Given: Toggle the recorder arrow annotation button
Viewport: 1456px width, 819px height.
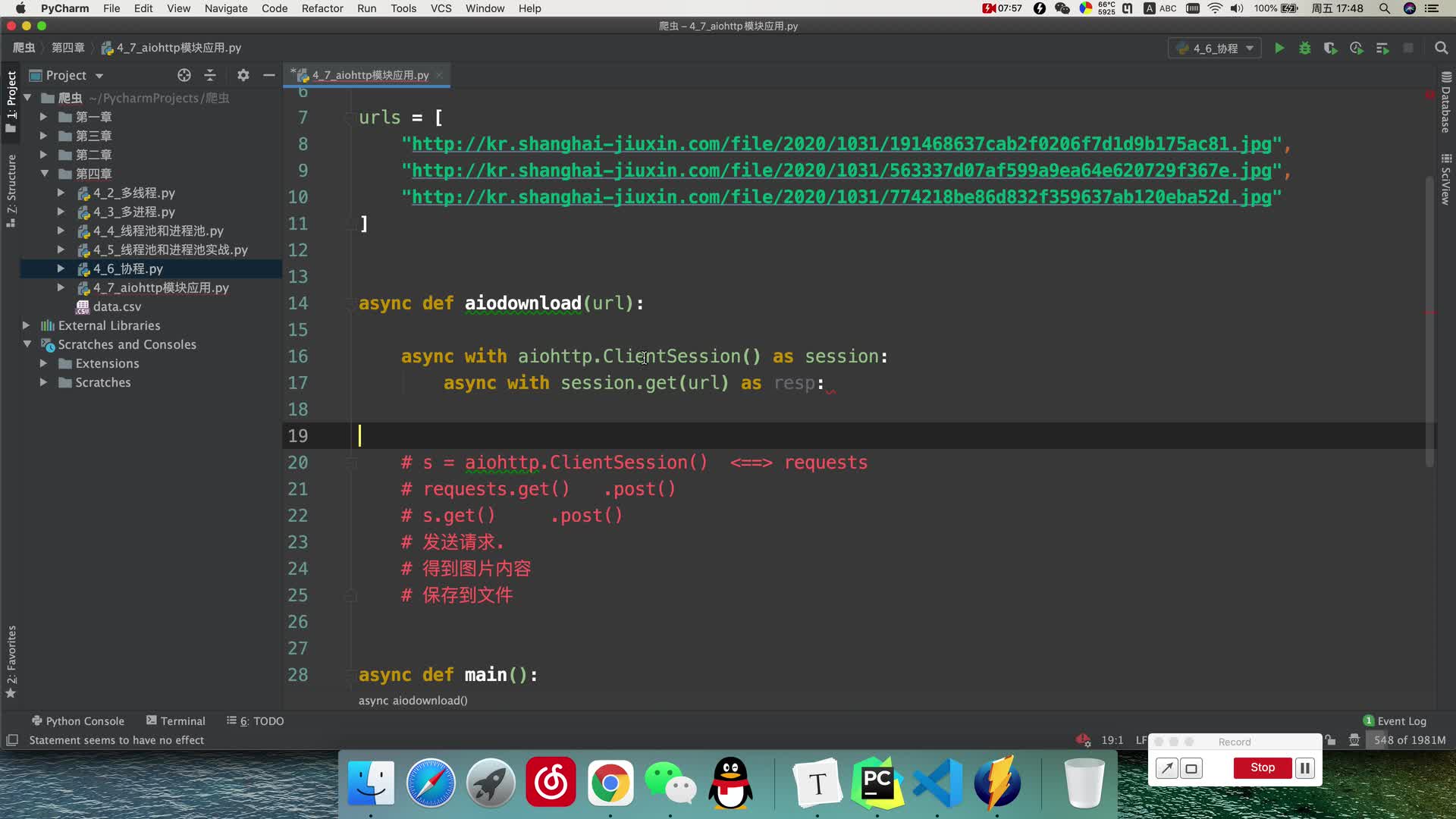Looking at the screenshot, I should (1166, 769).
